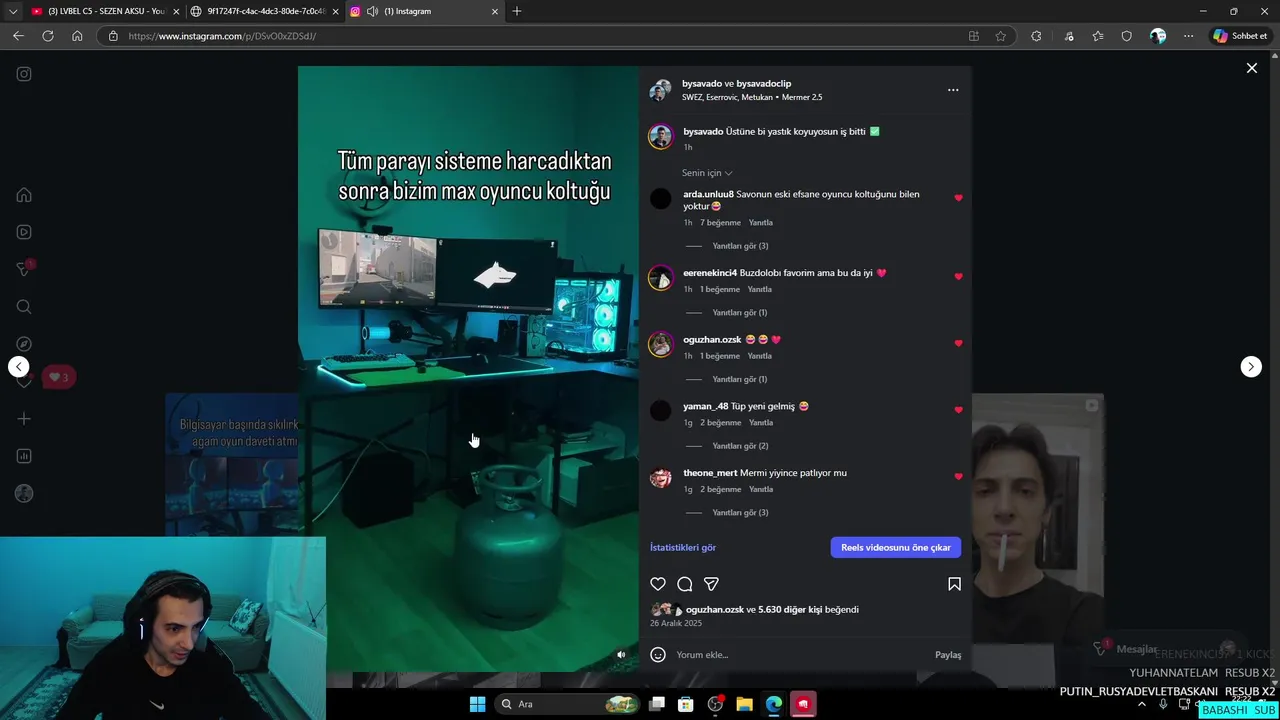
Task: Unlike oguzhan.ozsk's comment heart
Action: point(958,343)
